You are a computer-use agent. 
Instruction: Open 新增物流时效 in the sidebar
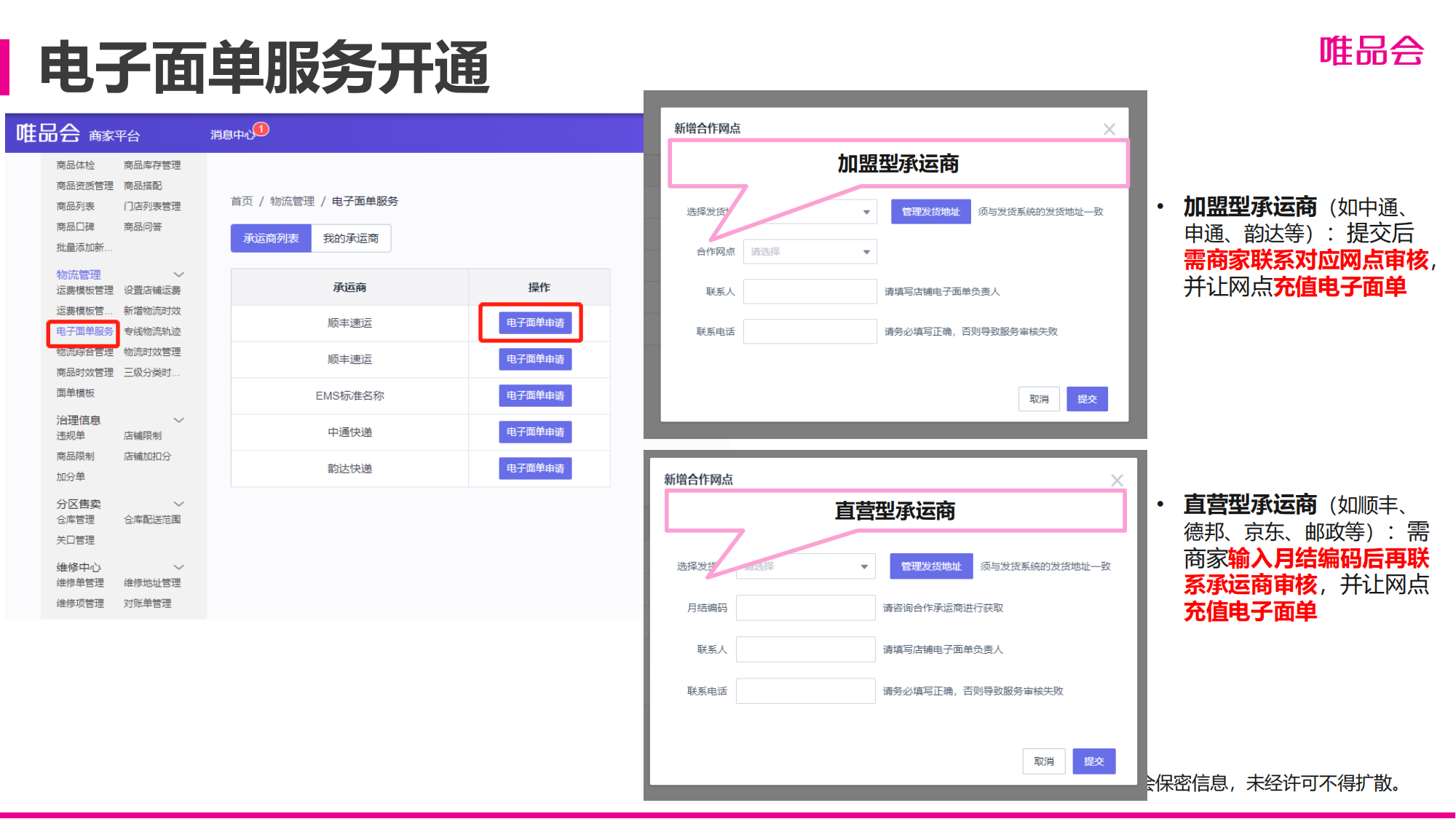click(152, 311)
